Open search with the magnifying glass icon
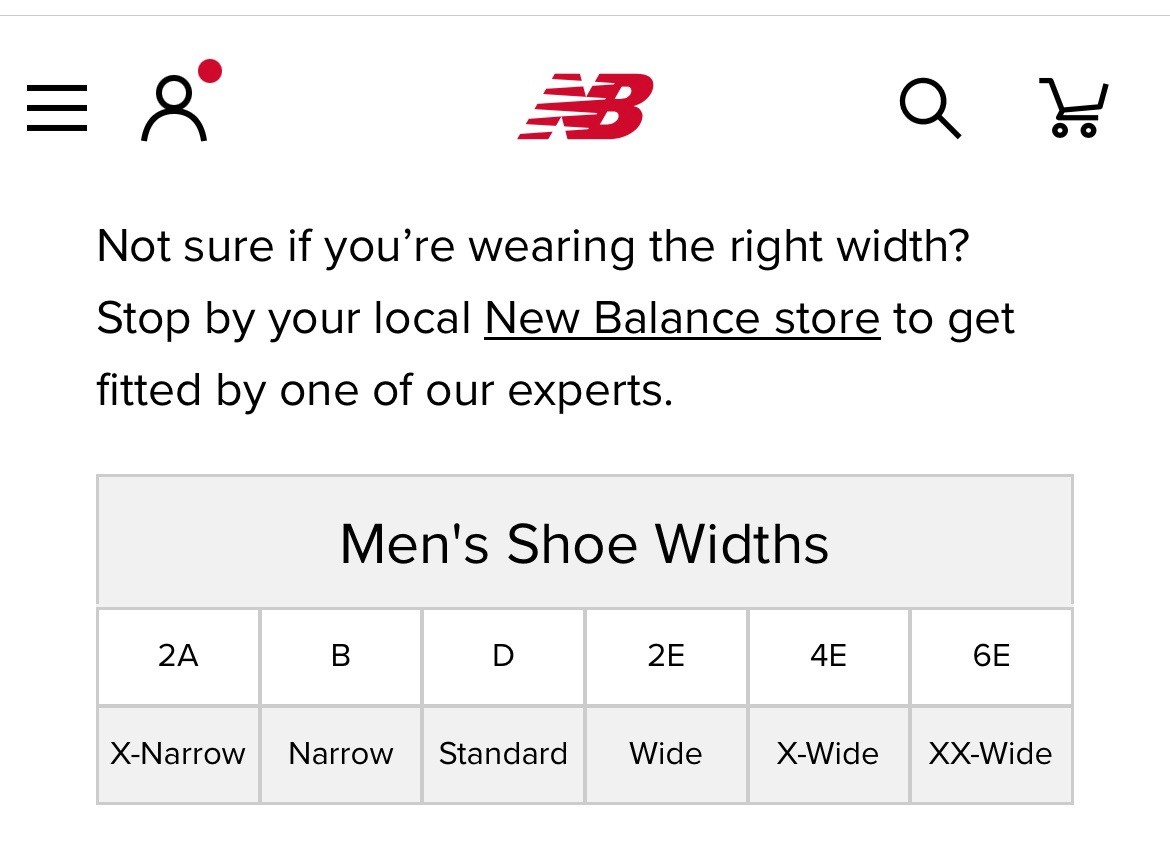The width and height of the screenshot is (1170, 861). [930, 108]
